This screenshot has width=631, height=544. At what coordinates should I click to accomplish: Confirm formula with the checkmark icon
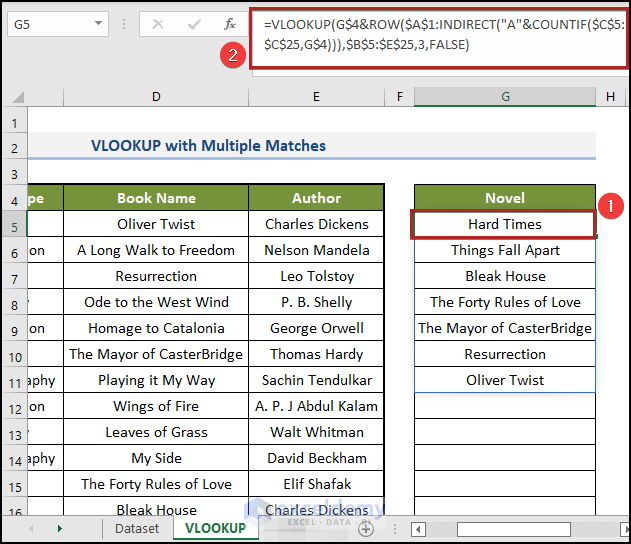(194, 25)
